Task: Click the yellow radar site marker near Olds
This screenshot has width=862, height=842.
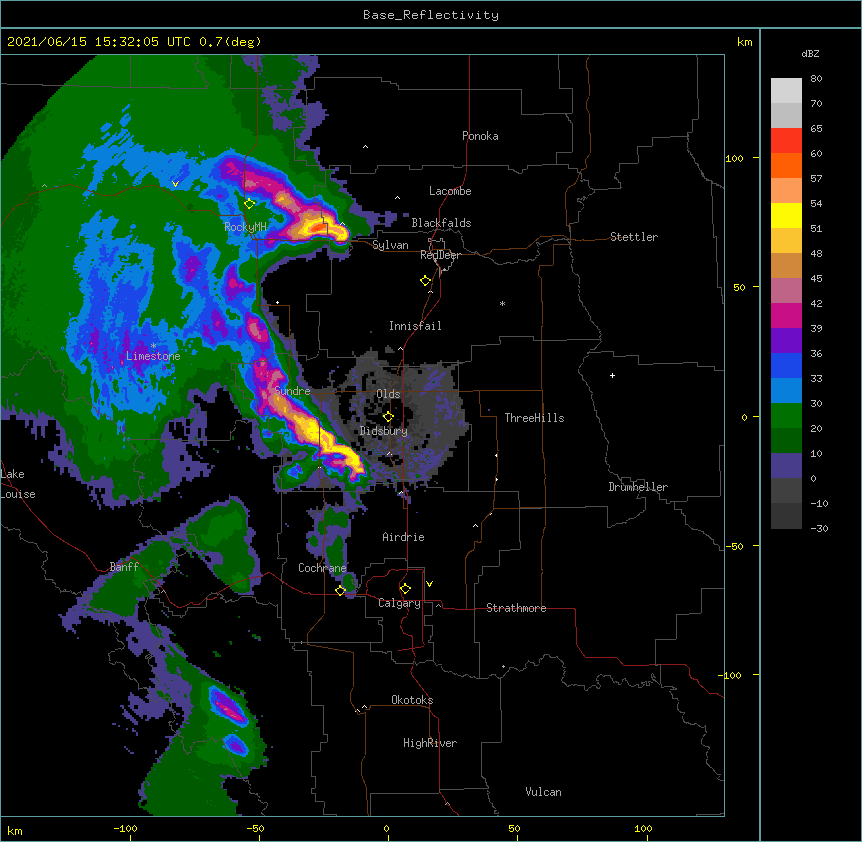Action: click(388, 417)
